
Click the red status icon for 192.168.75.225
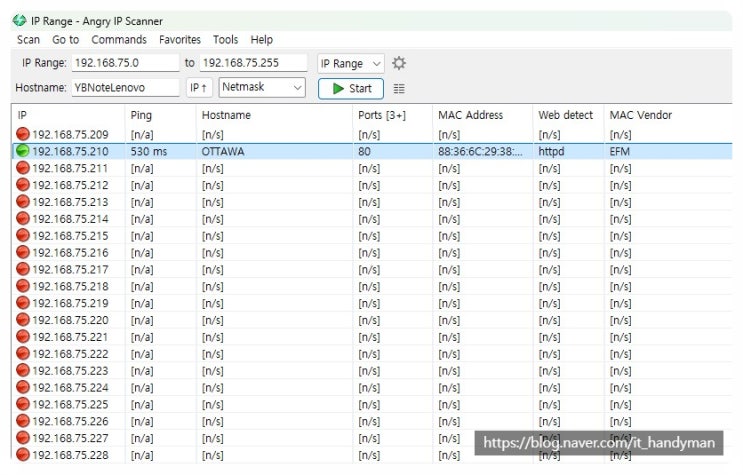22,404
